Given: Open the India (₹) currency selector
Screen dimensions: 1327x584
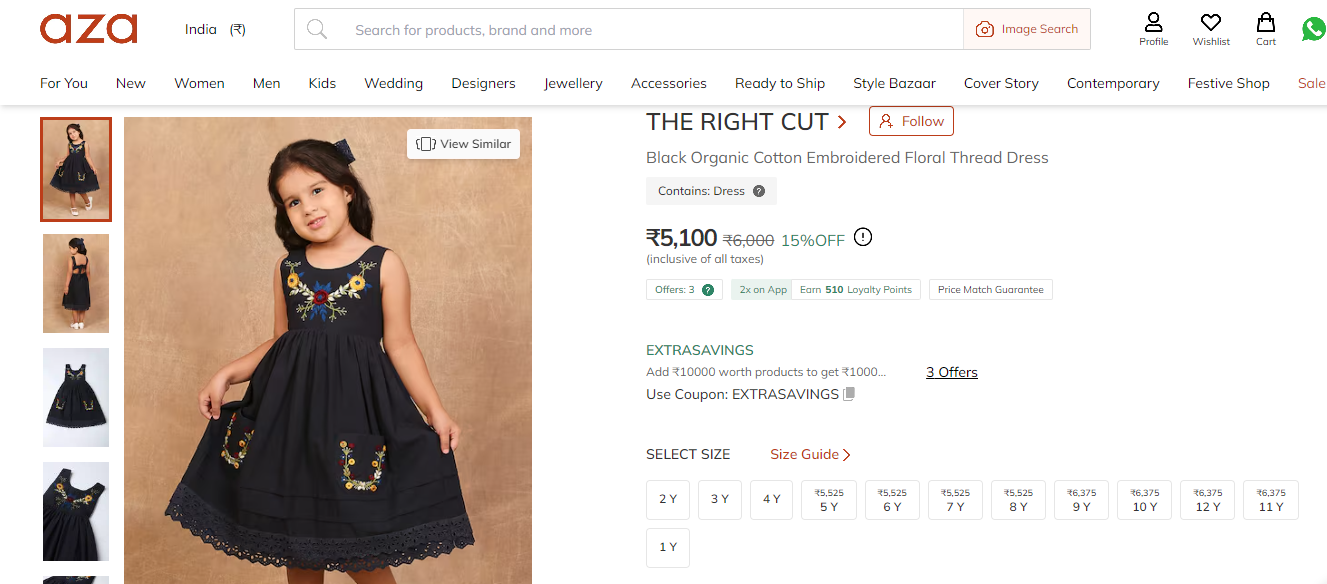Looking at the screenshot, I should pos(215,30).
